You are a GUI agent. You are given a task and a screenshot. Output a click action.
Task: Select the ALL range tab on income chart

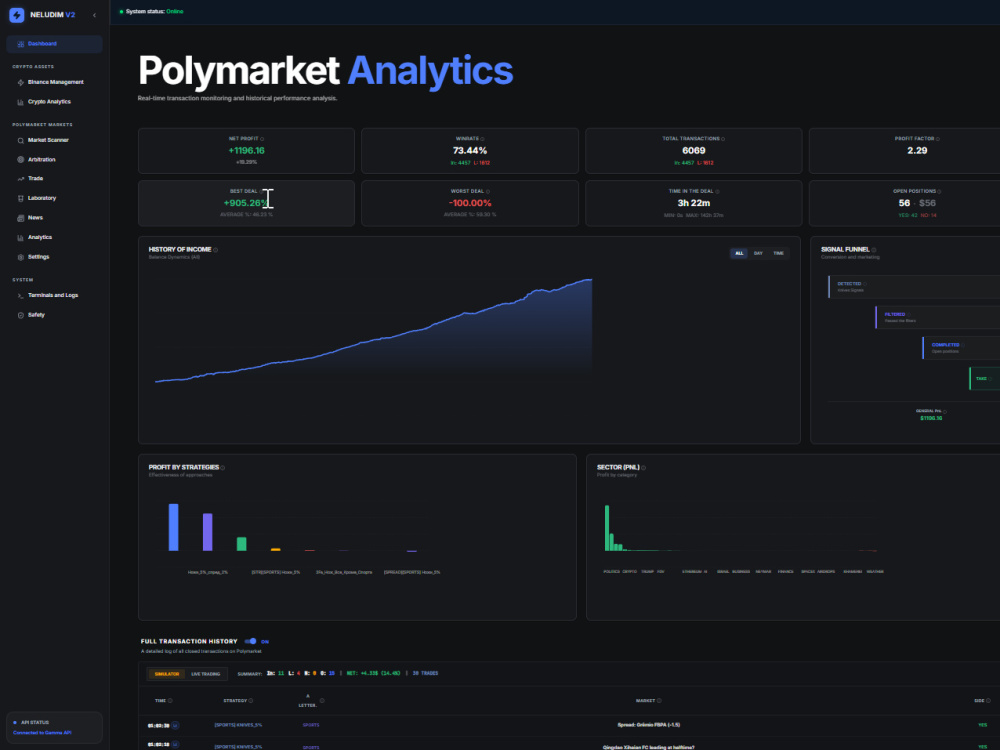pyautogui.click(x=739, y=254)
